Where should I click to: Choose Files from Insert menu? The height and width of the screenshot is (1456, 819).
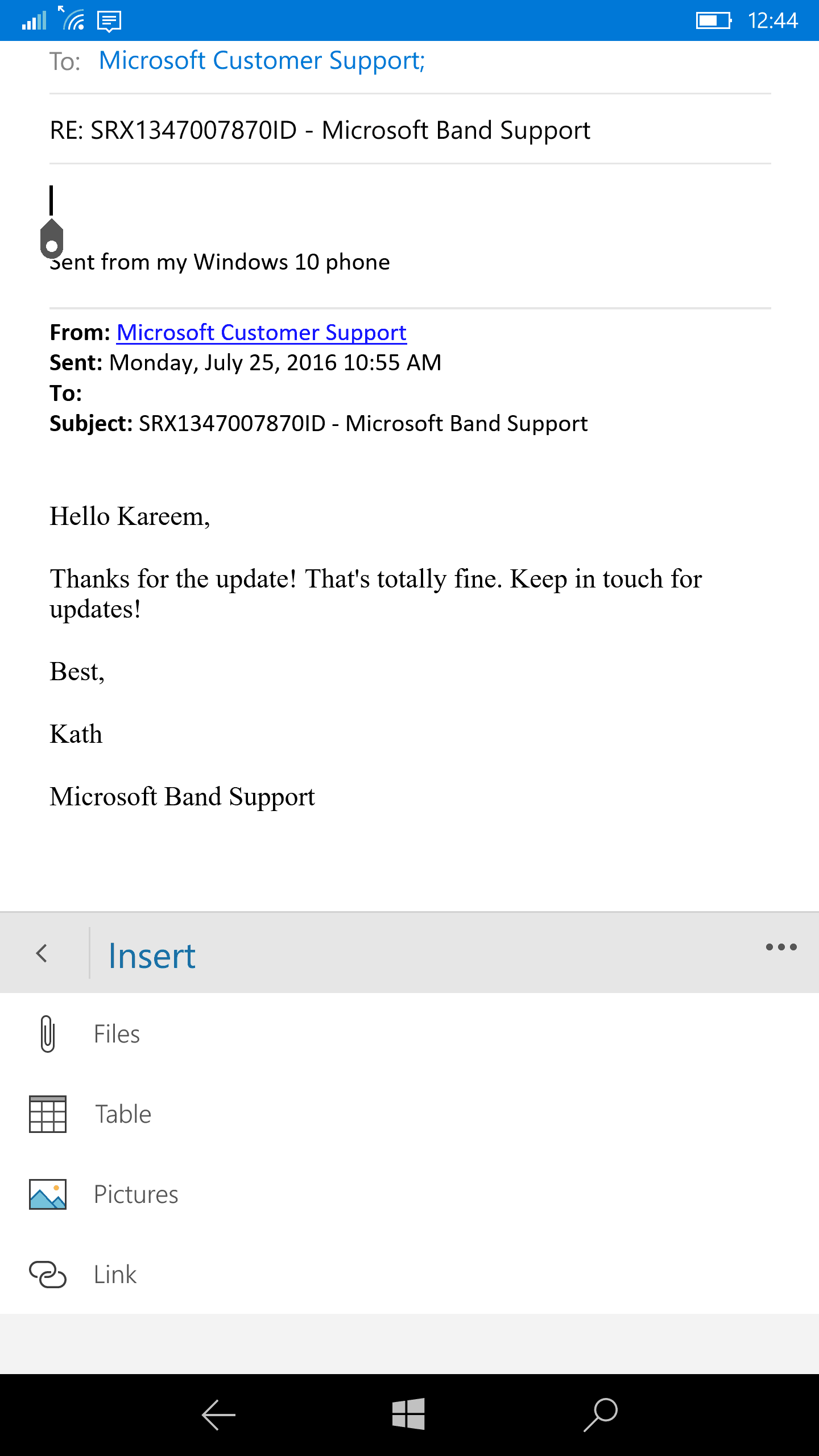[117, 1034]
